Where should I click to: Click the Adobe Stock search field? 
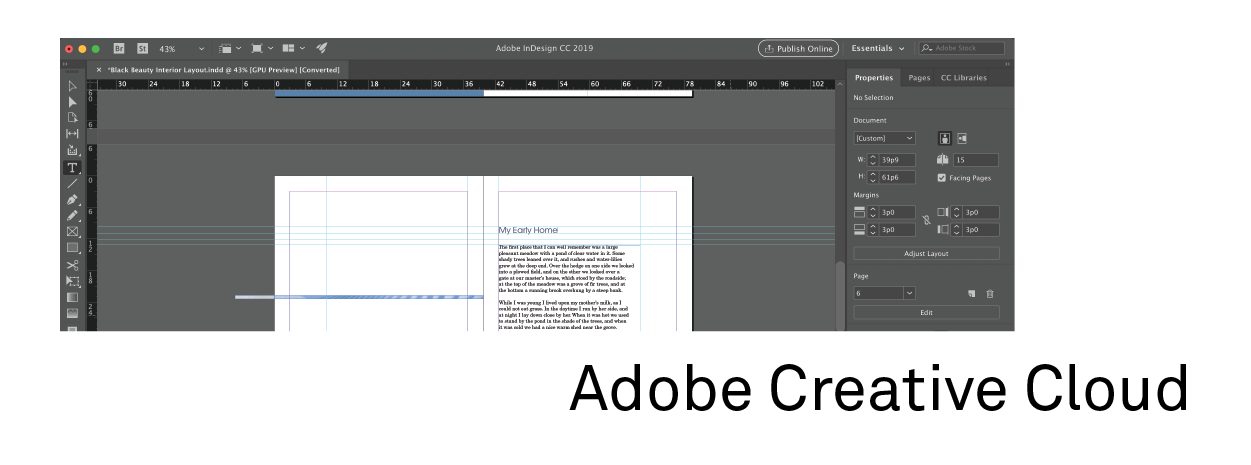[x=962, y=48]
